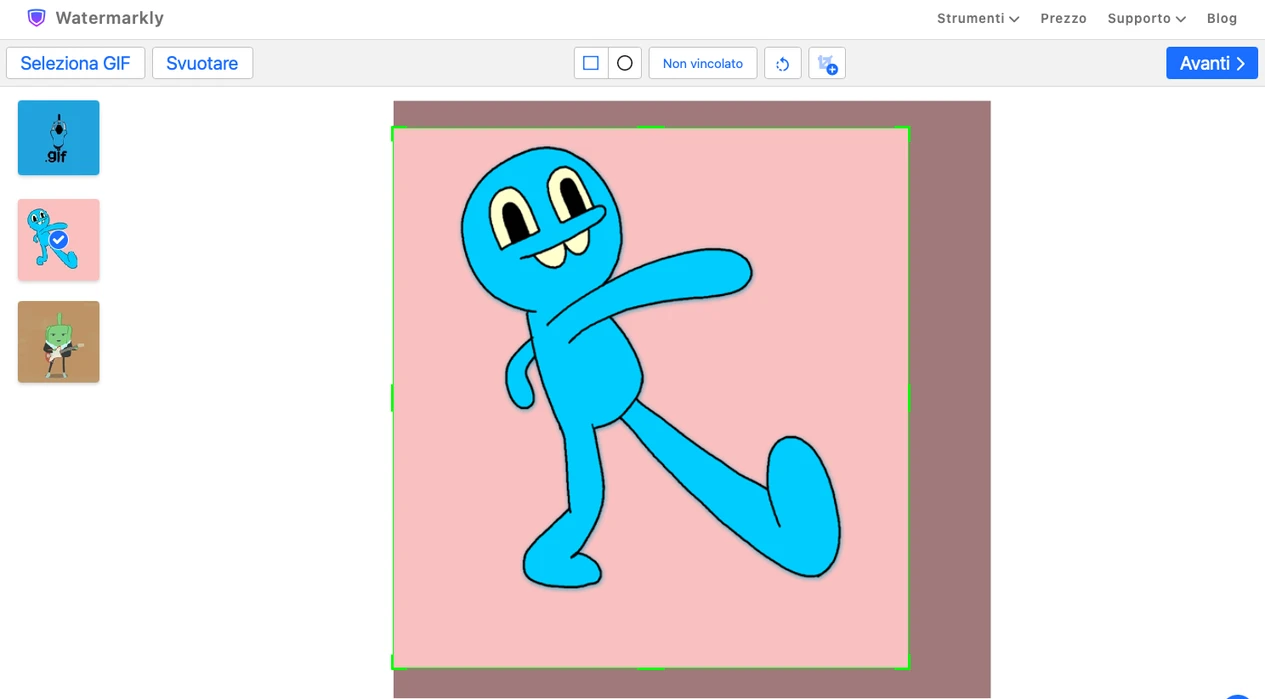The height and width of the screenshot is (699, 1265).
Task: Click the bottom-right crop corner handle
Action: click(908, 667)
